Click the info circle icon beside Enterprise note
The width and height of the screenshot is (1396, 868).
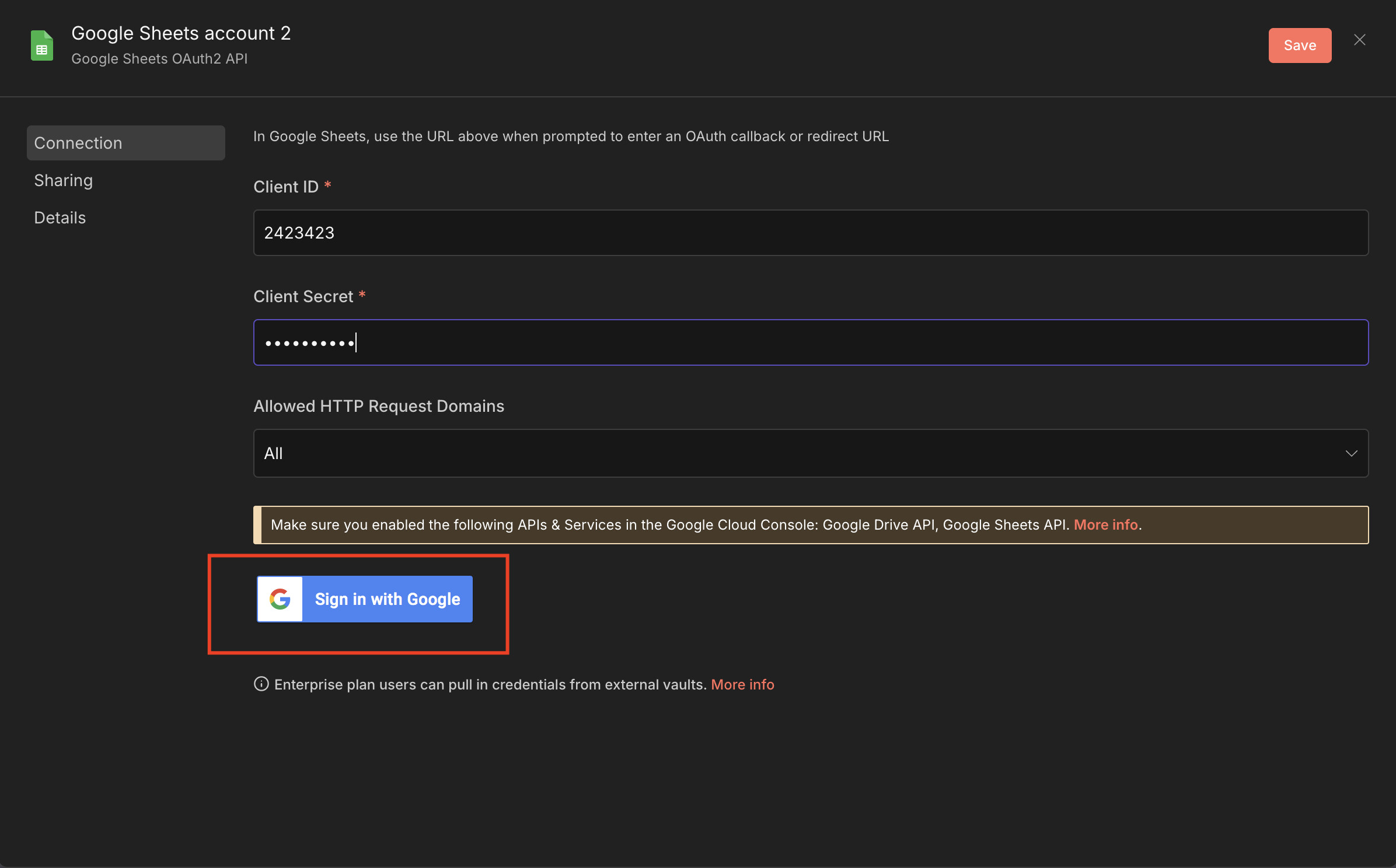(261, 684)
